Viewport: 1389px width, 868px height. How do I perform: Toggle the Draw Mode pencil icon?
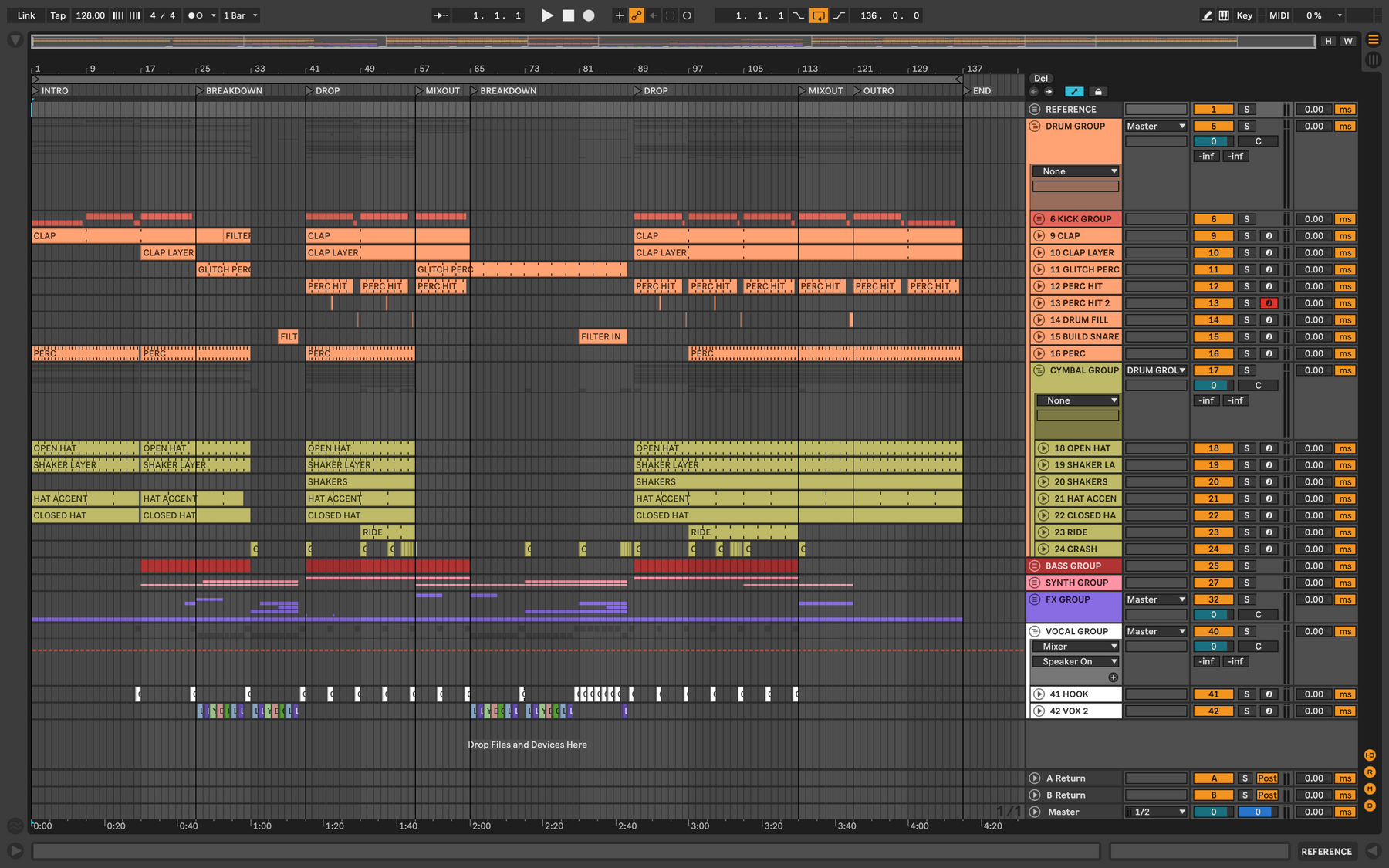1207,15
